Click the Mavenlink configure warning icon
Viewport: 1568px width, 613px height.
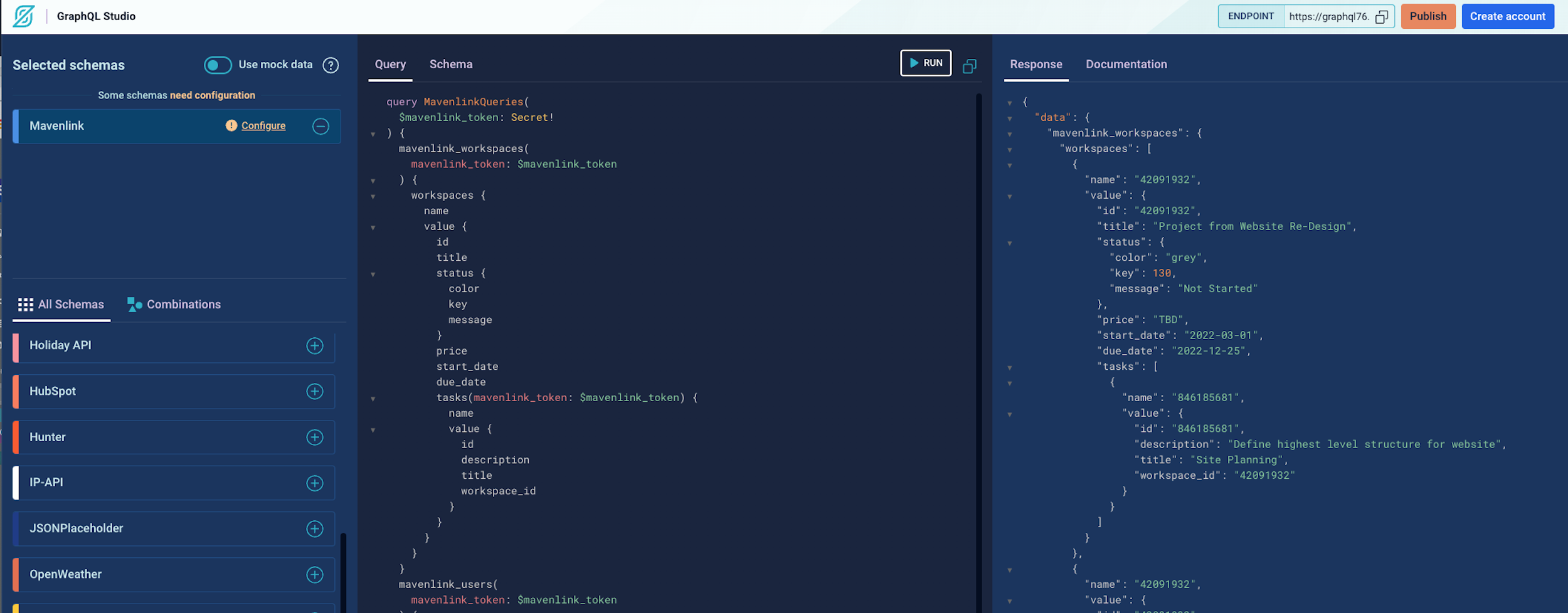(231, 125)
